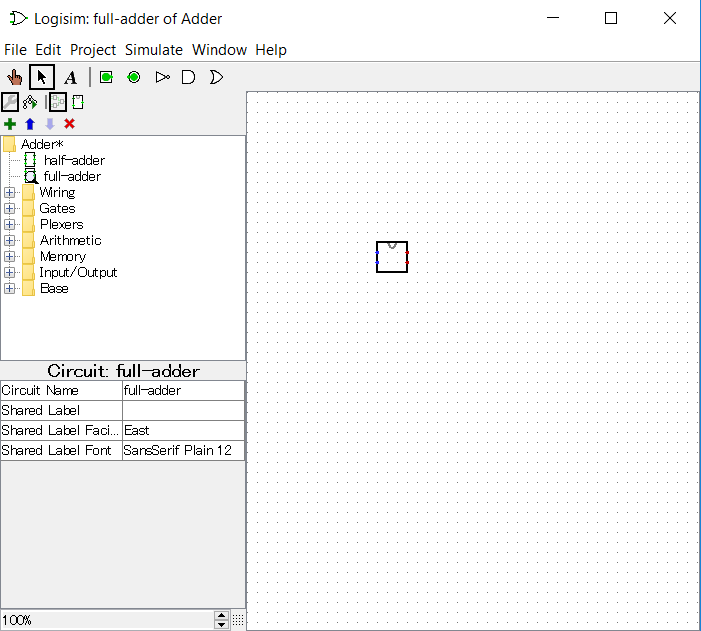701x631 pixels.
Task: Expand the Wiring library folder
Action: 10,193
